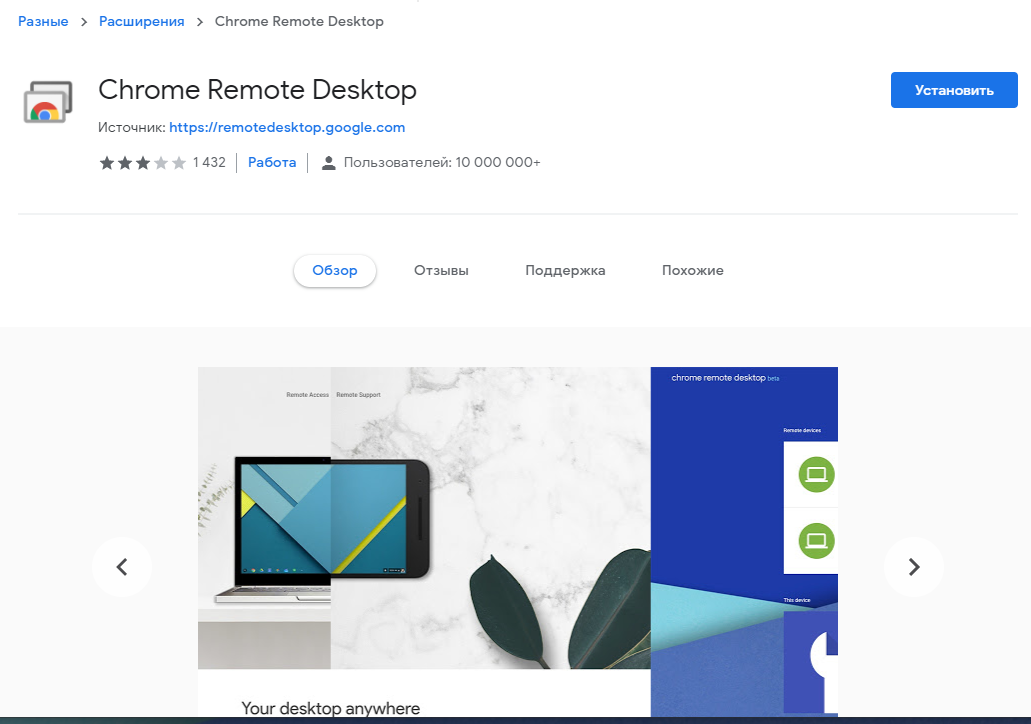The width and height of the screenshot is (1031, 724).
Task: Click the users person icon
Action: tap(328, 163)
